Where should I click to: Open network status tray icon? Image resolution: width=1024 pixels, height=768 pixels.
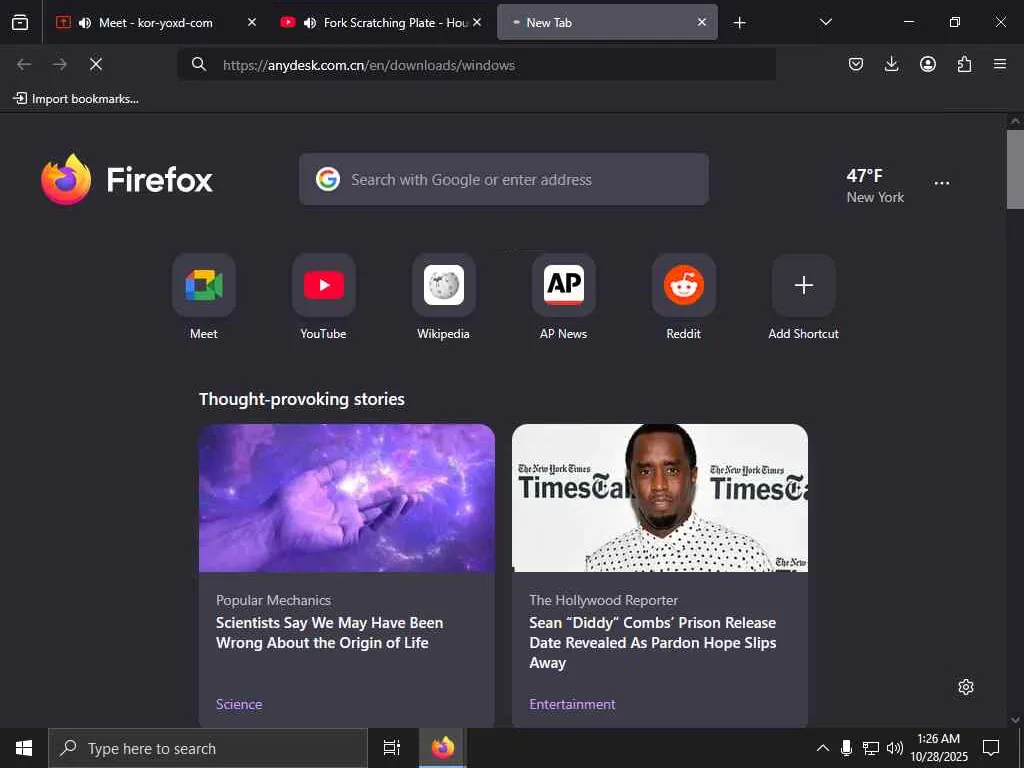(871, 748)
